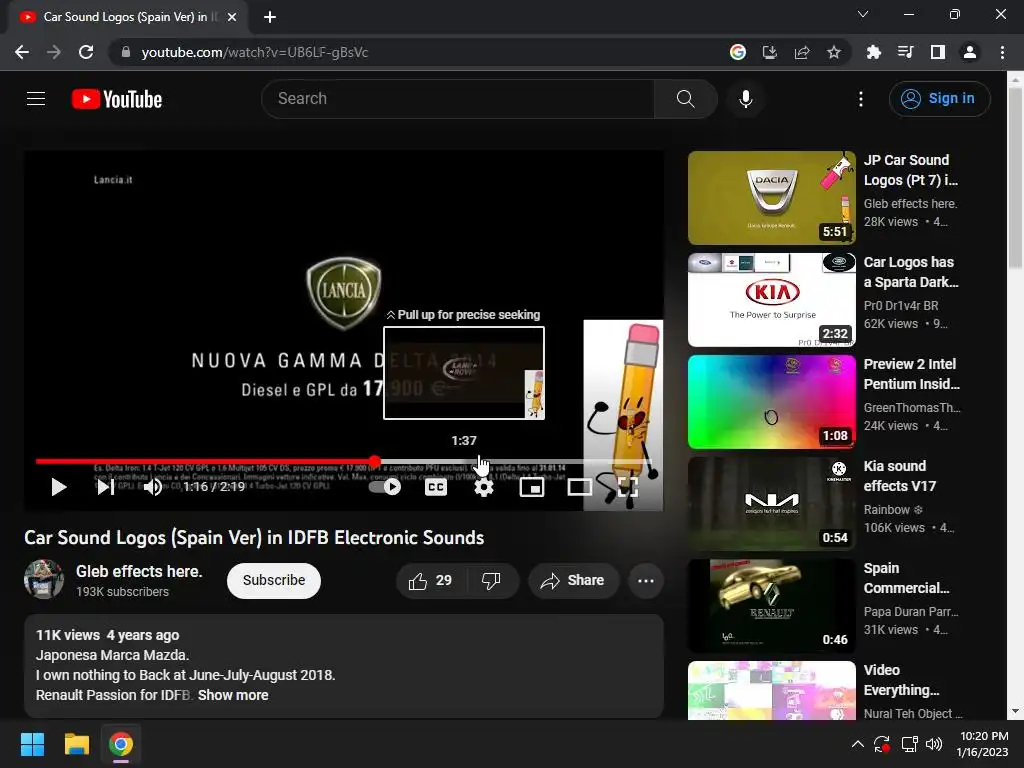Open Chrome profile avatar
Viewport: 1024px width, 768px height.
(970, 52)
